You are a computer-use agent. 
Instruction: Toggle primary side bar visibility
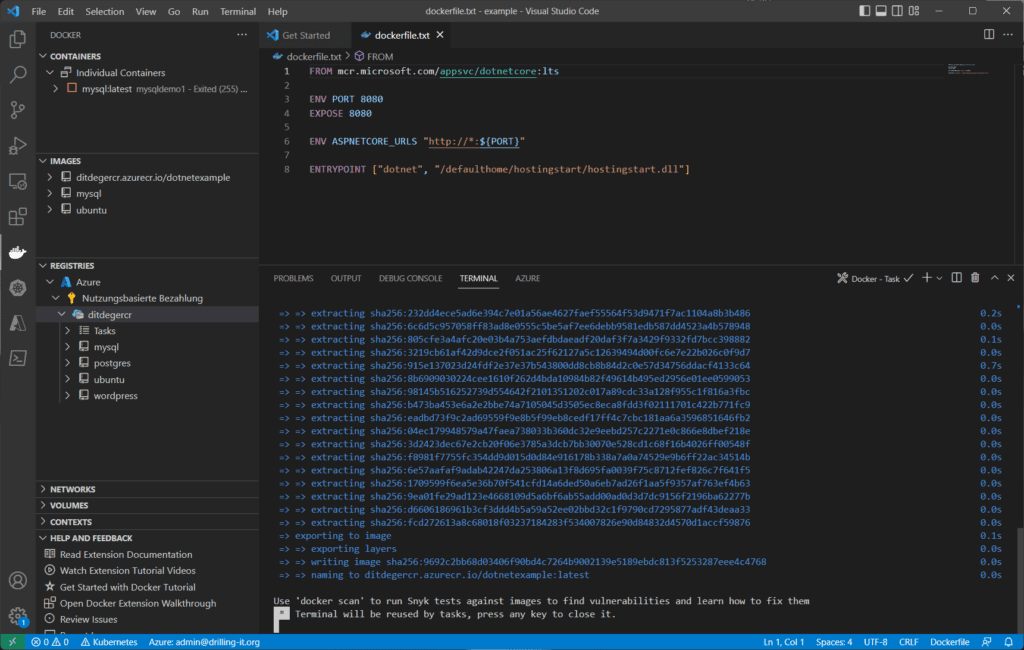click(864, 10)
